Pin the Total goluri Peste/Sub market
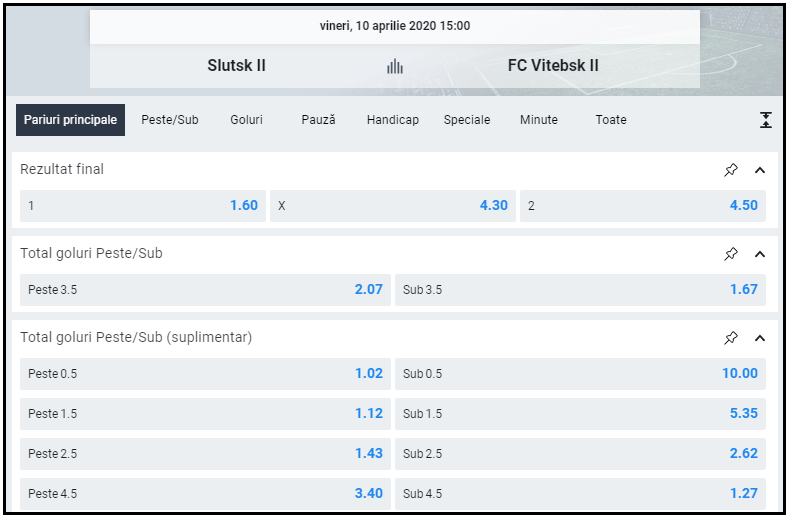 731,254
